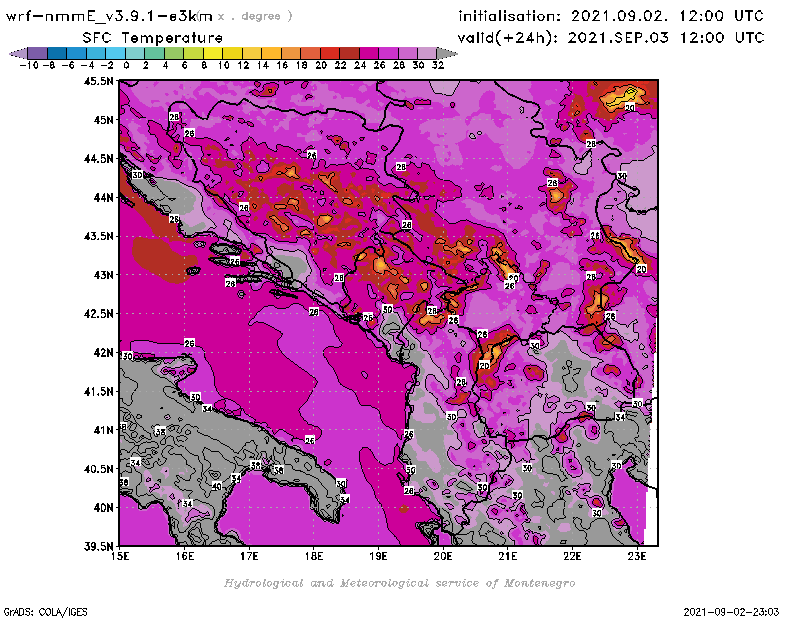Click the legend swatch between -6 and -4
The height and width of the screenshot is (618, 800).
(x=77, y=53)
